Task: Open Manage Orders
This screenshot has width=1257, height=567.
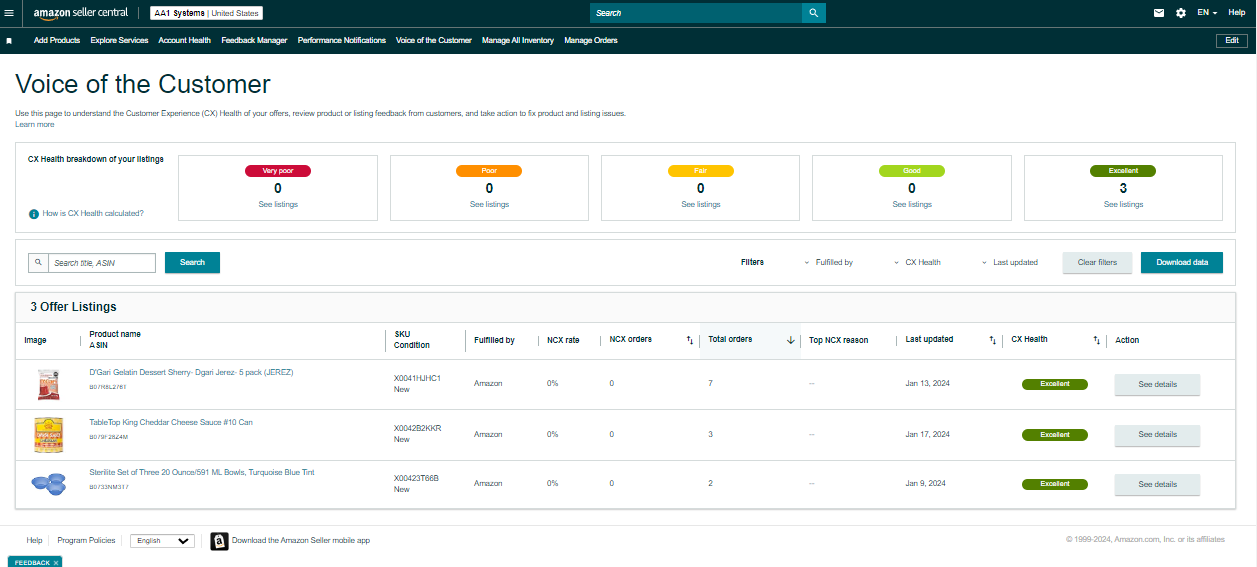Action: pyautogui.click(x=591, y=41)
